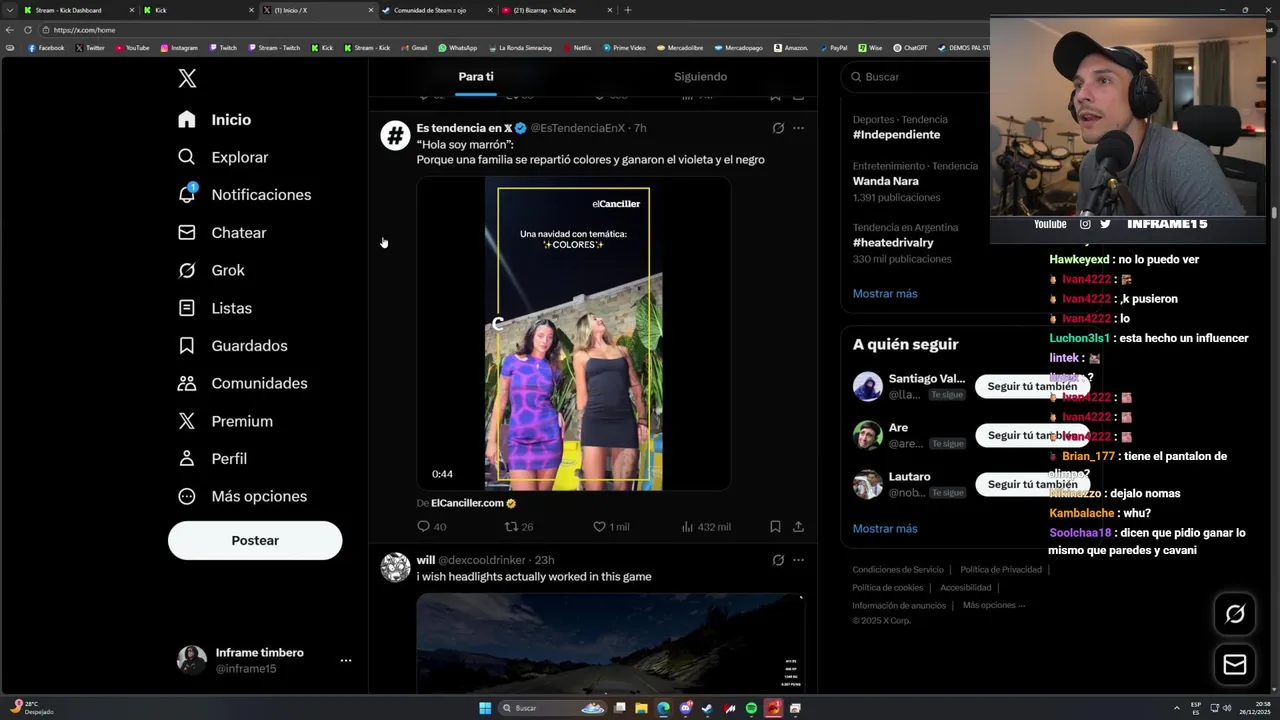Click the Postear button
Viewport: 1280px width, 720px height.
[x=255, y=540]
